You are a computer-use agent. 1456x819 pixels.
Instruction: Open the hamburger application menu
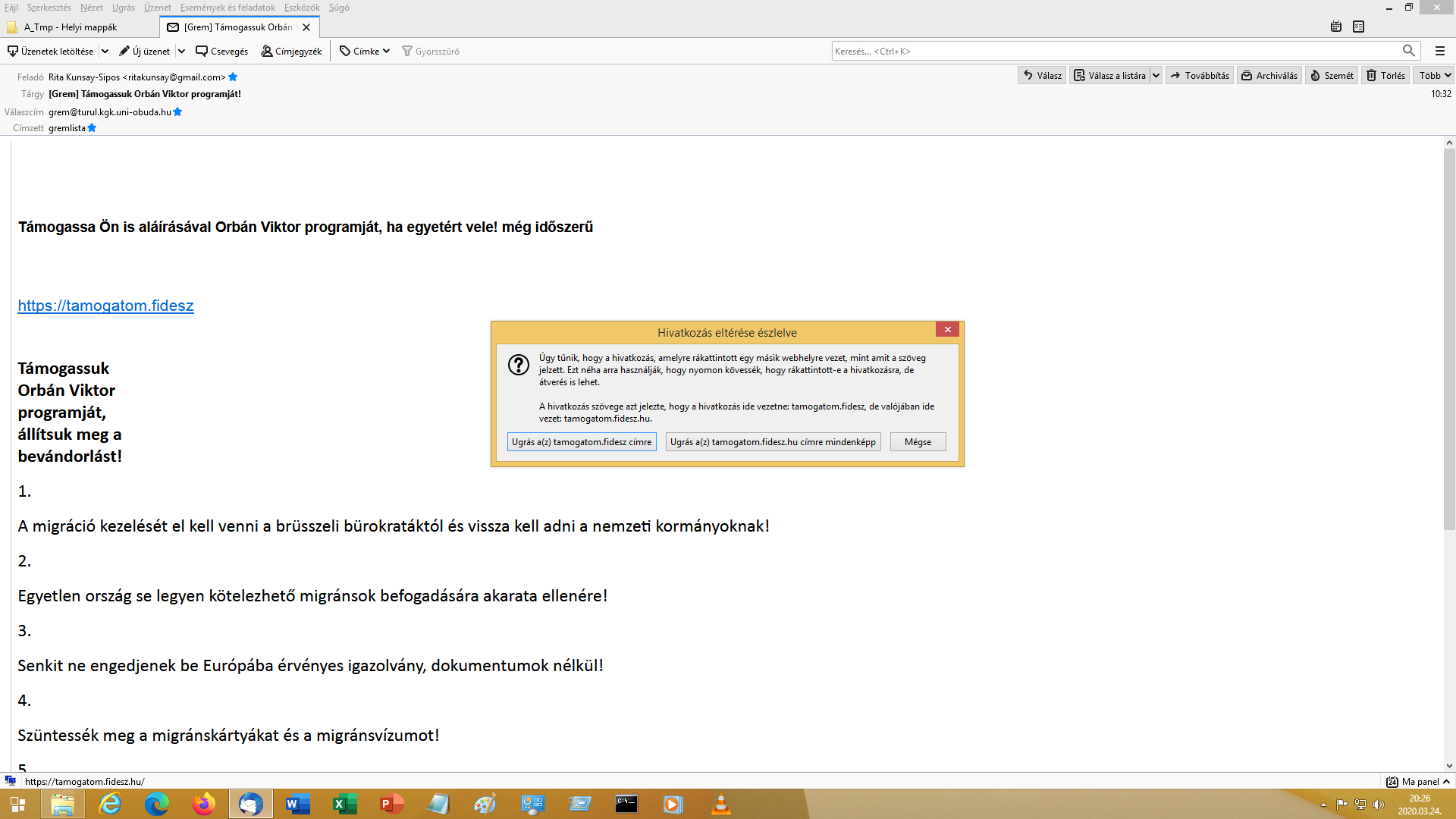(1439, 51)
